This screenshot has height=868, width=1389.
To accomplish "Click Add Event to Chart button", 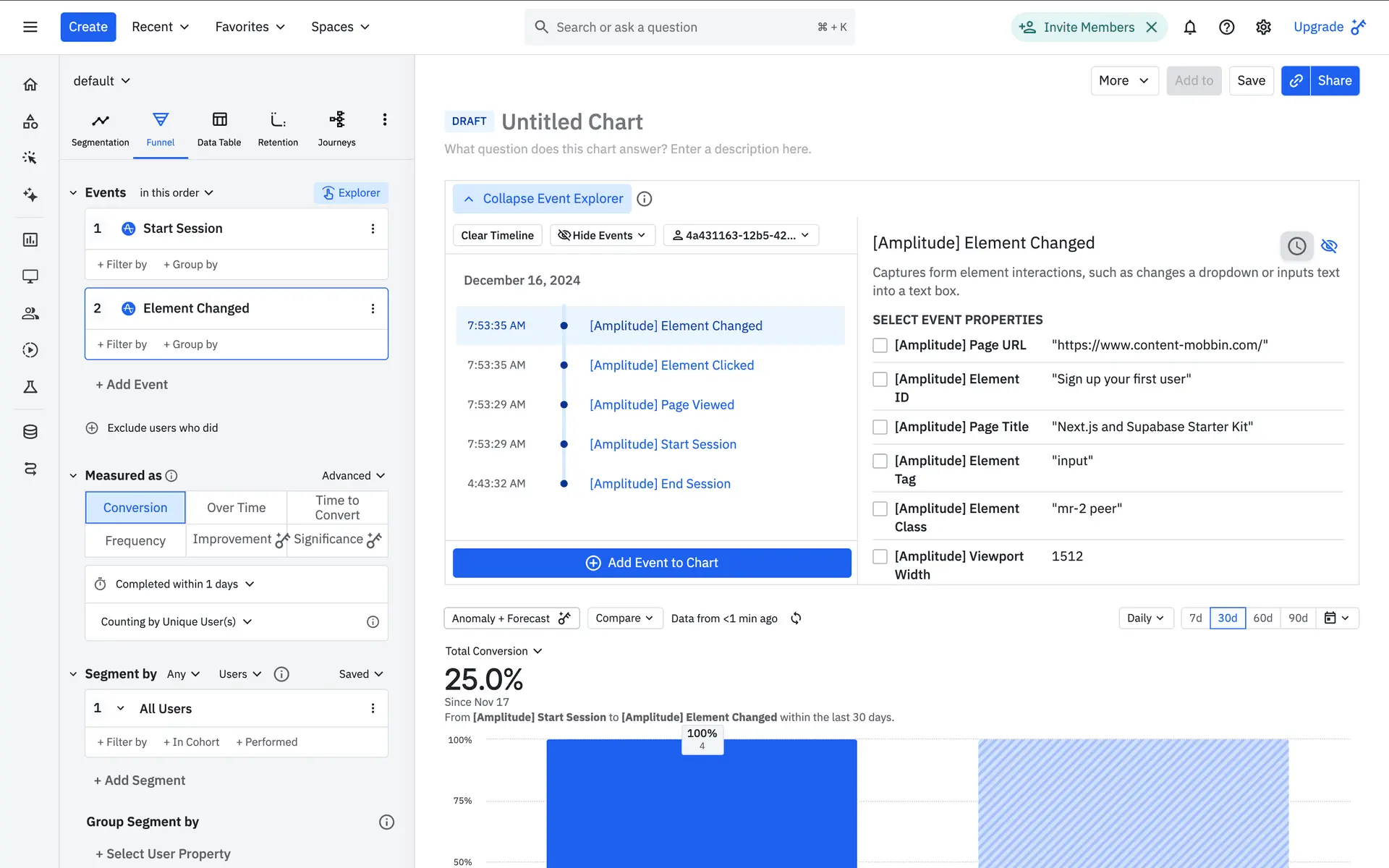I will pos(651,563).
